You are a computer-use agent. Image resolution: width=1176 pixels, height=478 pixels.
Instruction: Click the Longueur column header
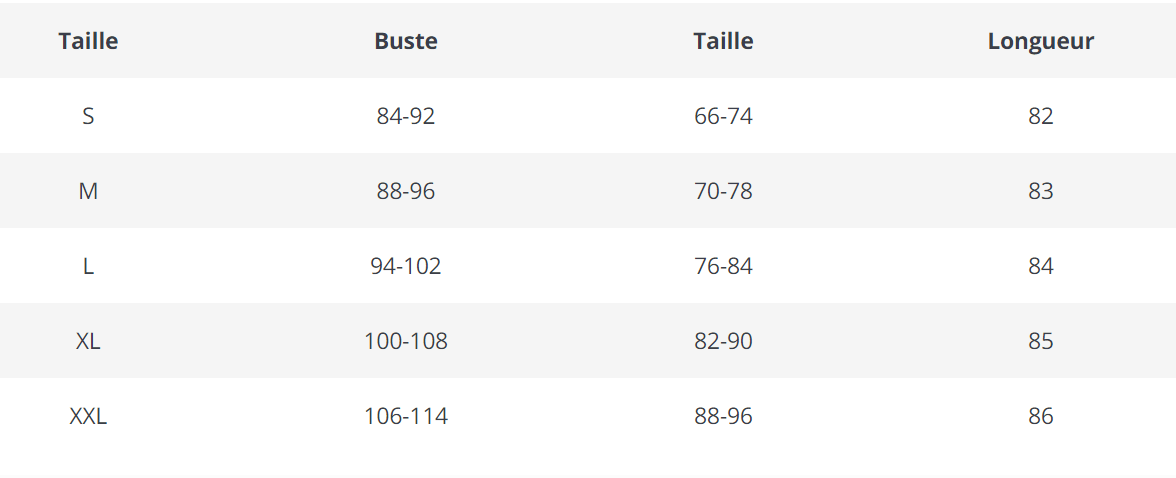1041,41
